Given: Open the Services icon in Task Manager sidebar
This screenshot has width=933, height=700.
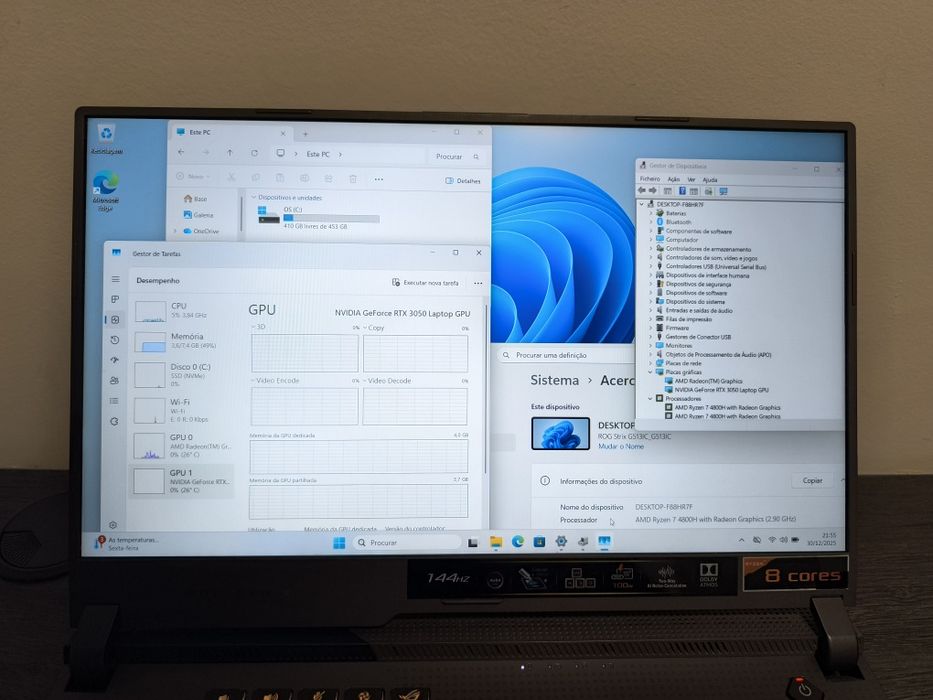Looking at the screenshot, I should (114, 421).
